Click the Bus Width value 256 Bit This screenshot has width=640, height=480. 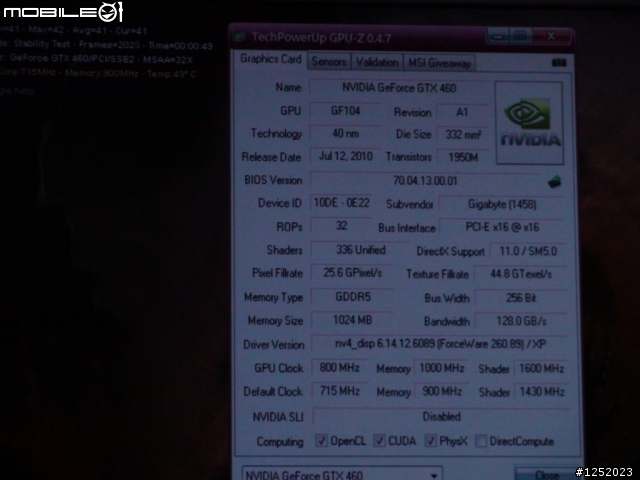(x=521, y=298)
